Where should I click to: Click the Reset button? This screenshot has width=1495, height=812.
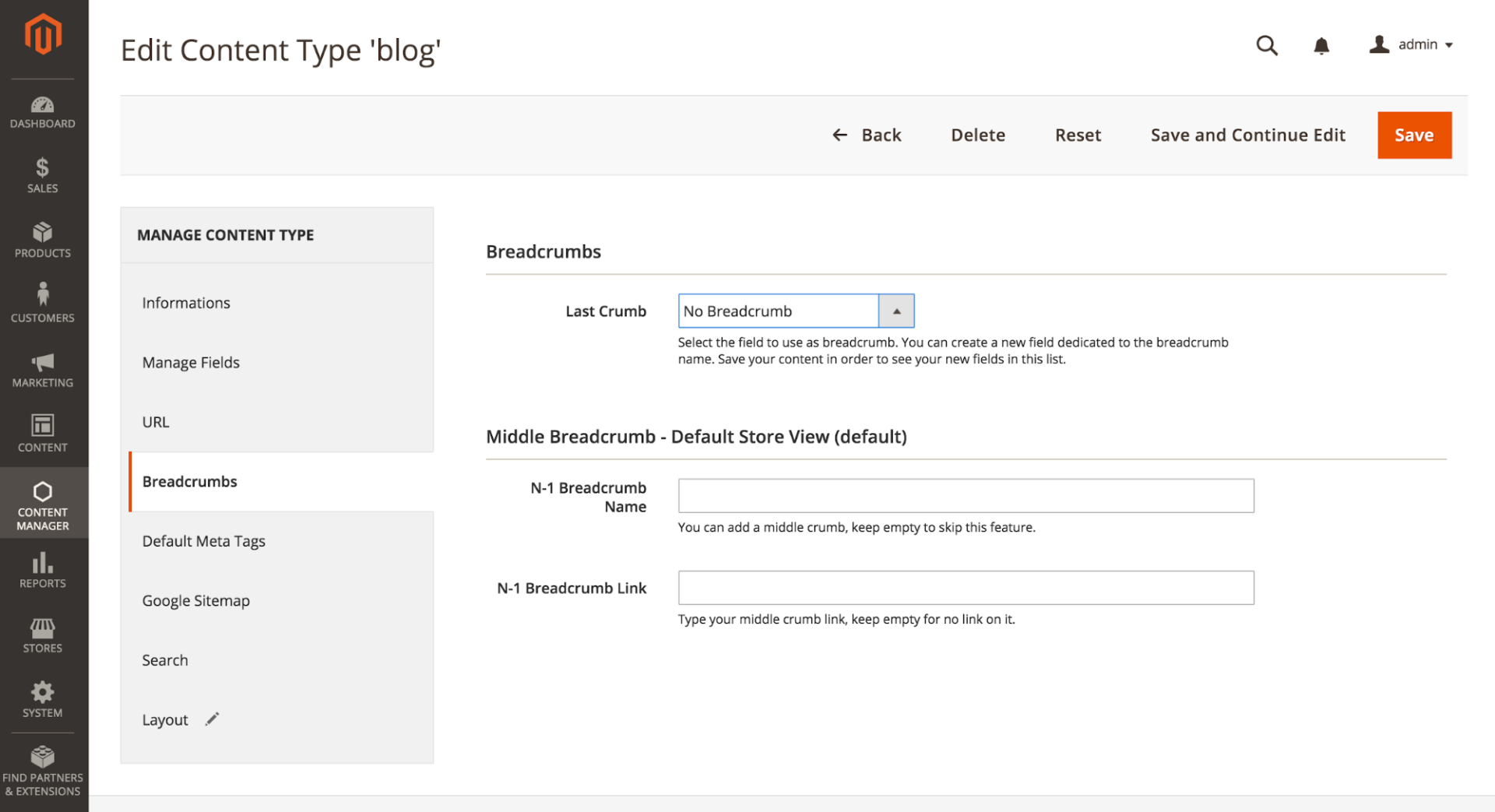click(x=1078, y=135)
